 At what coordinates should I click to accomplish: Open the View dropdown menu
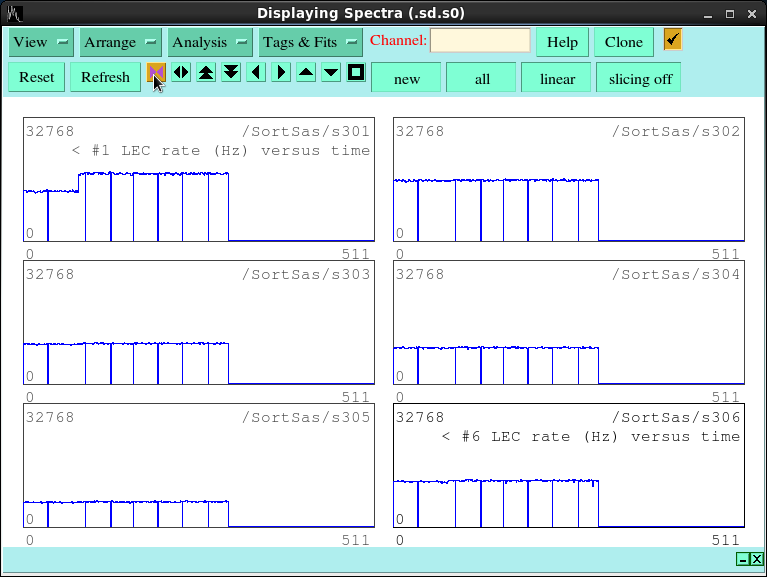[41, 42]
